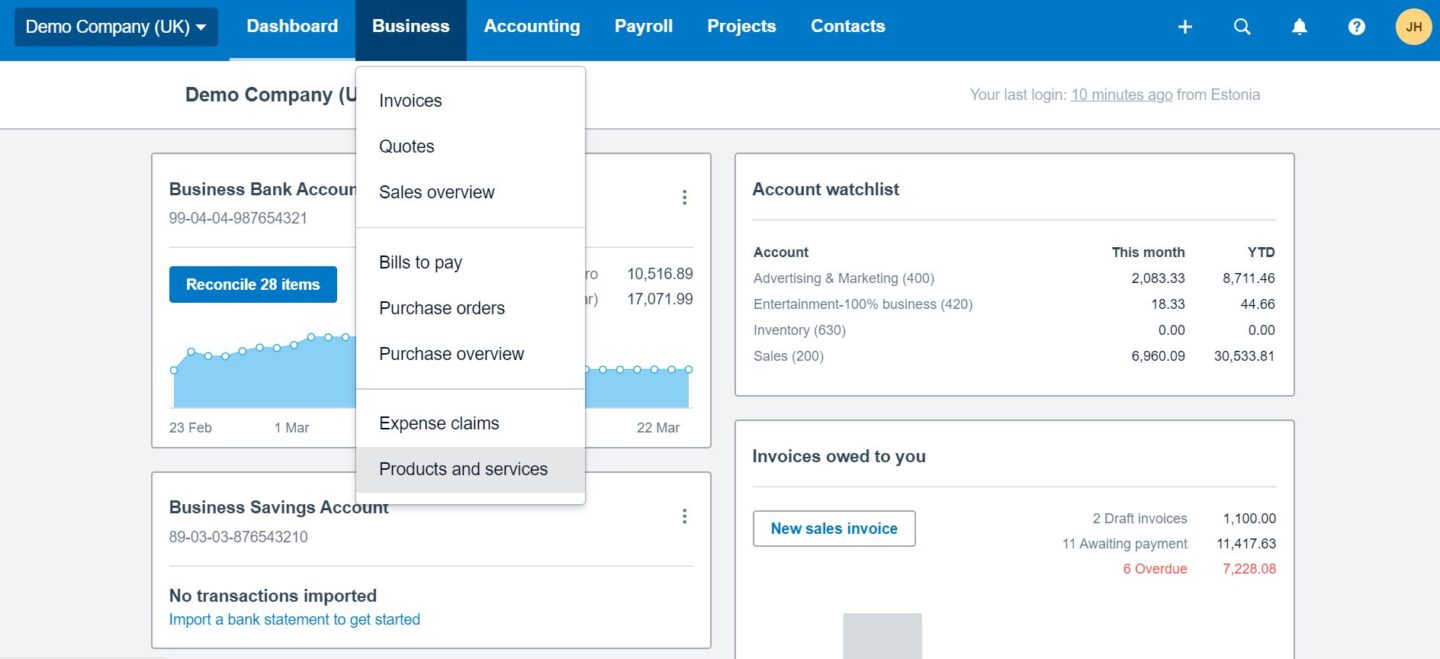The image size is (1440, 659).
Task: Open Business Savings Account three-dot overflow menu
Action: pyautogui.click(x=685, y=515)
